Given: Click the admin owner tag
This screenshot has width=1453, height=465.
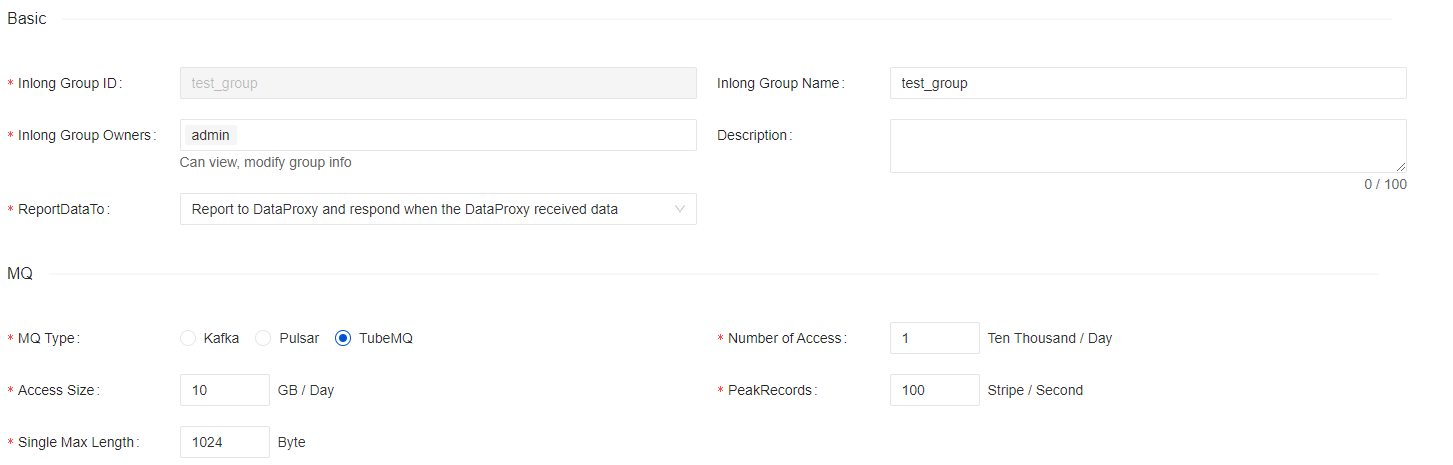Looking at the screenshot, I should point(210,135).
